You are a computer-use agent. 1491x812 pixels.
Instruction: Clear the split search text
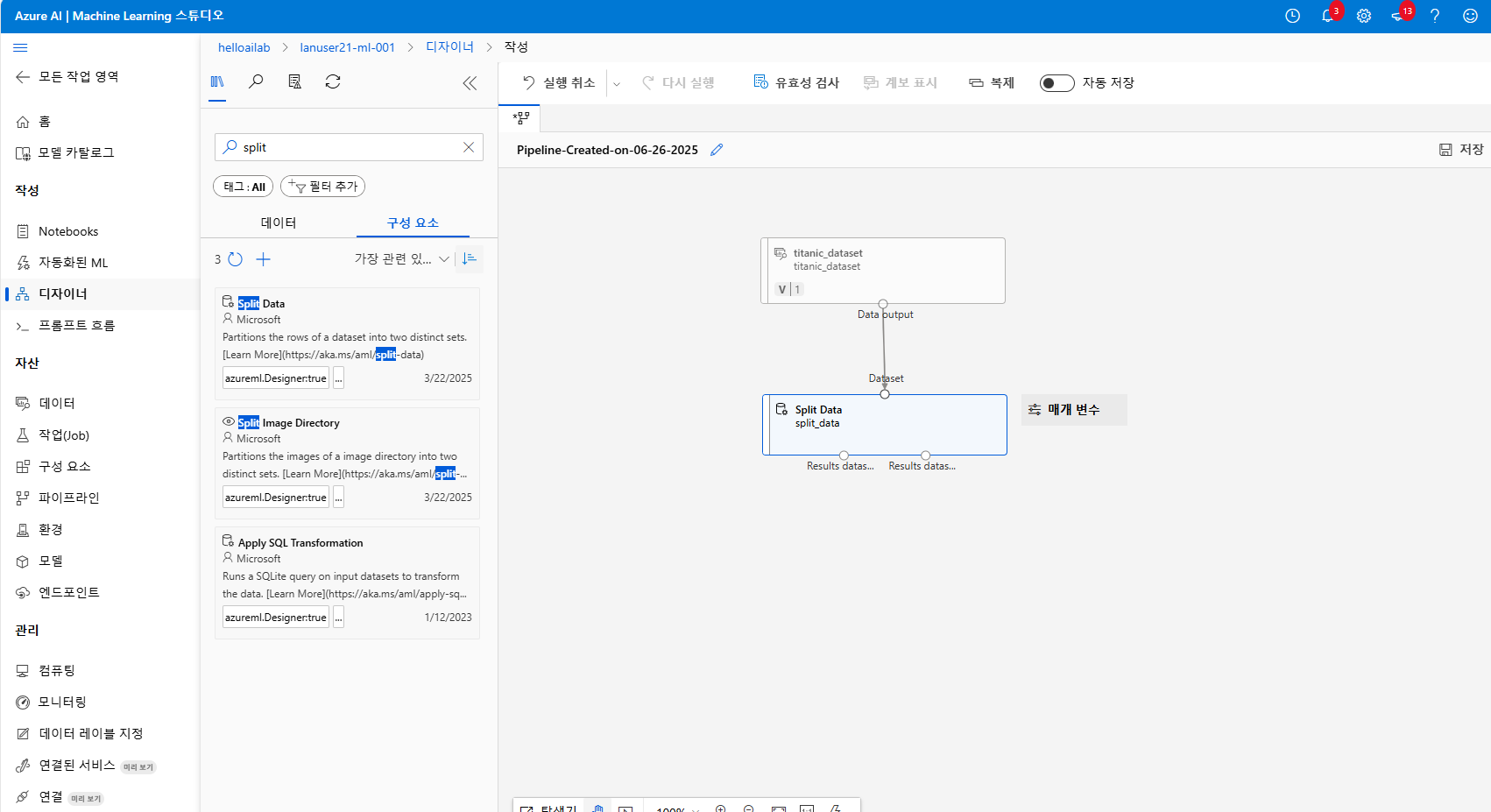469,147
